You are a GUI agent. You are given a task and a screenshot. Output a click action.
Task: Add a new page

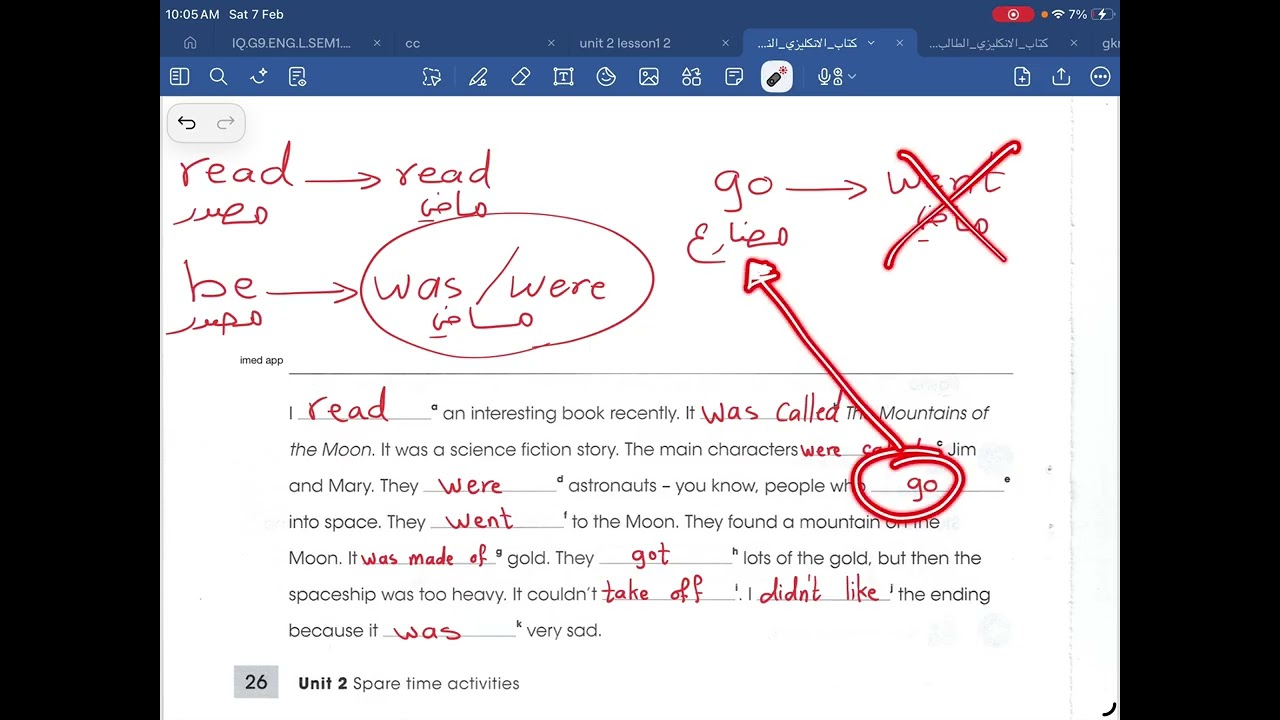[x=1022, y=77]
